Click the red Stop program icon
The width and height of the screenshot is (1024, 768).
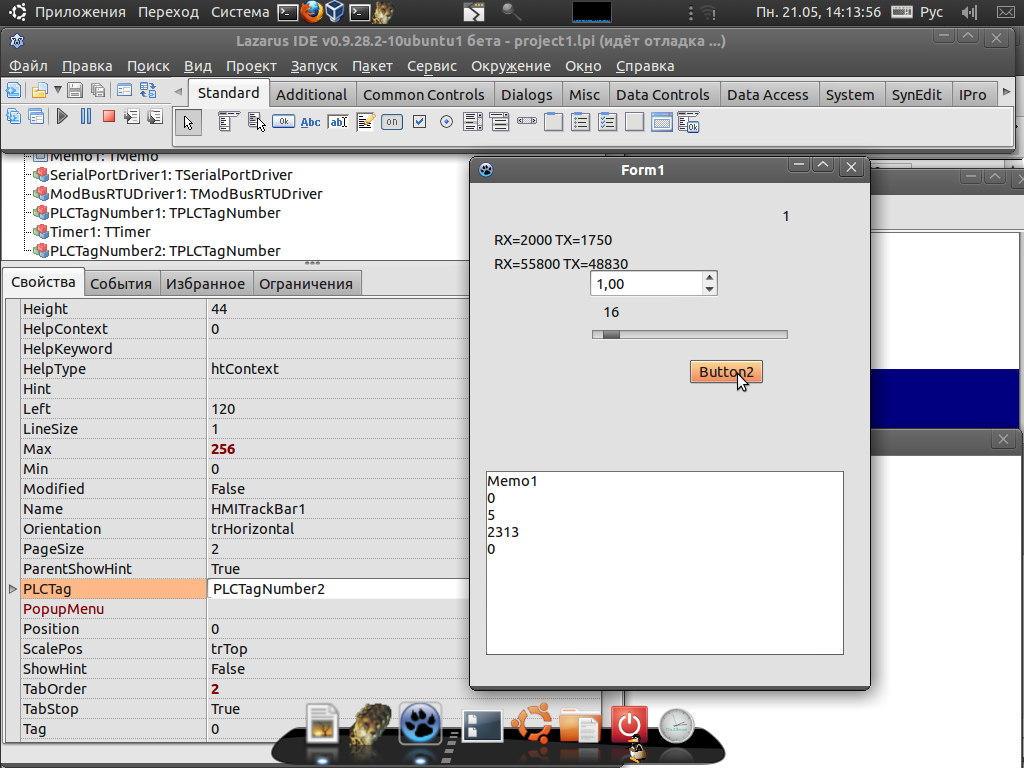(x=109, y=116)
